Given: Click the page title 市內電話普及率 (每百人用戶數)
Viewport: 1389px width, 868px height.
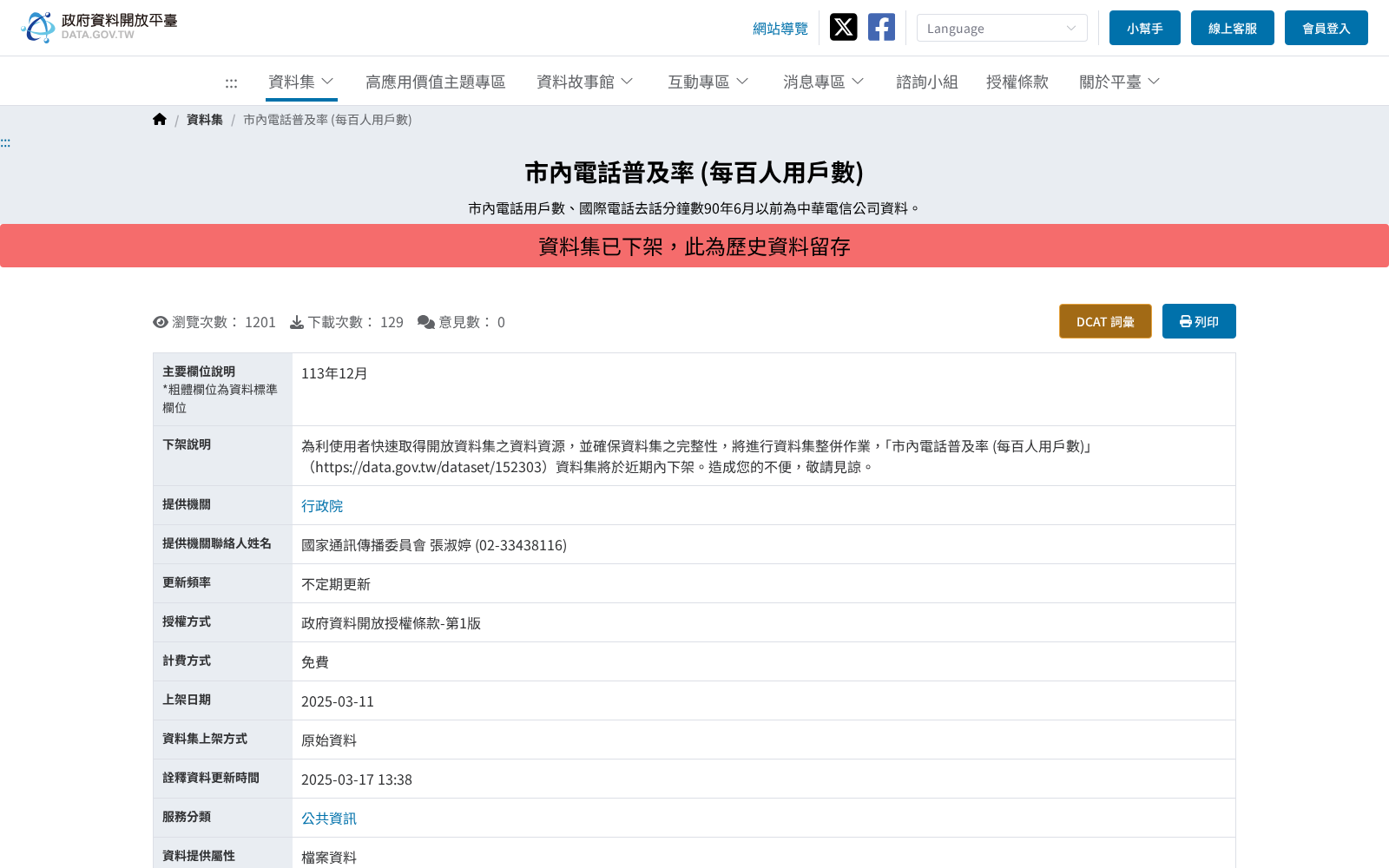Looking at the screenshot, I should point(694,173).
